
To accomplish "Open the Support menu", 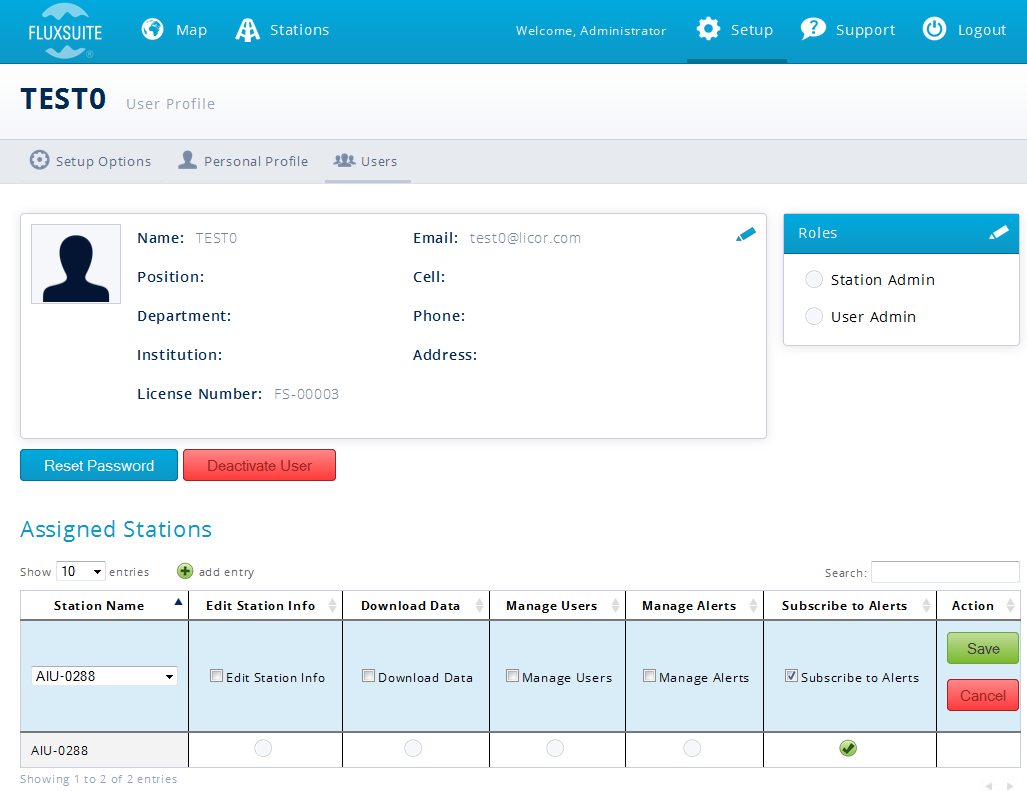I will pos(848,30).
